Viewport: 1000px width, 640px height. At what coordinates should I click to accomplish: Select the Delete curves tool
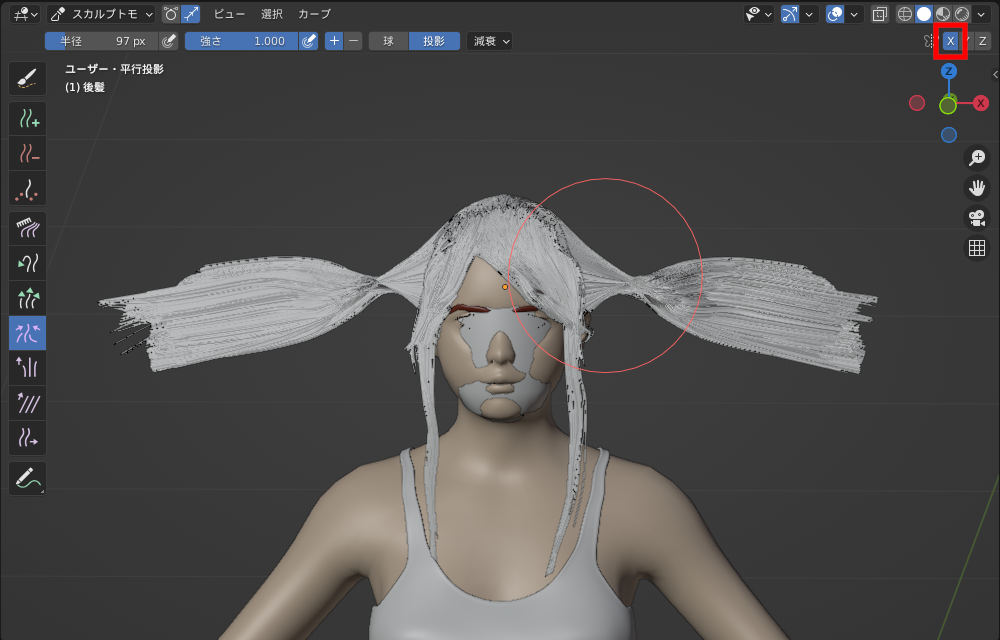pos(27,154)
